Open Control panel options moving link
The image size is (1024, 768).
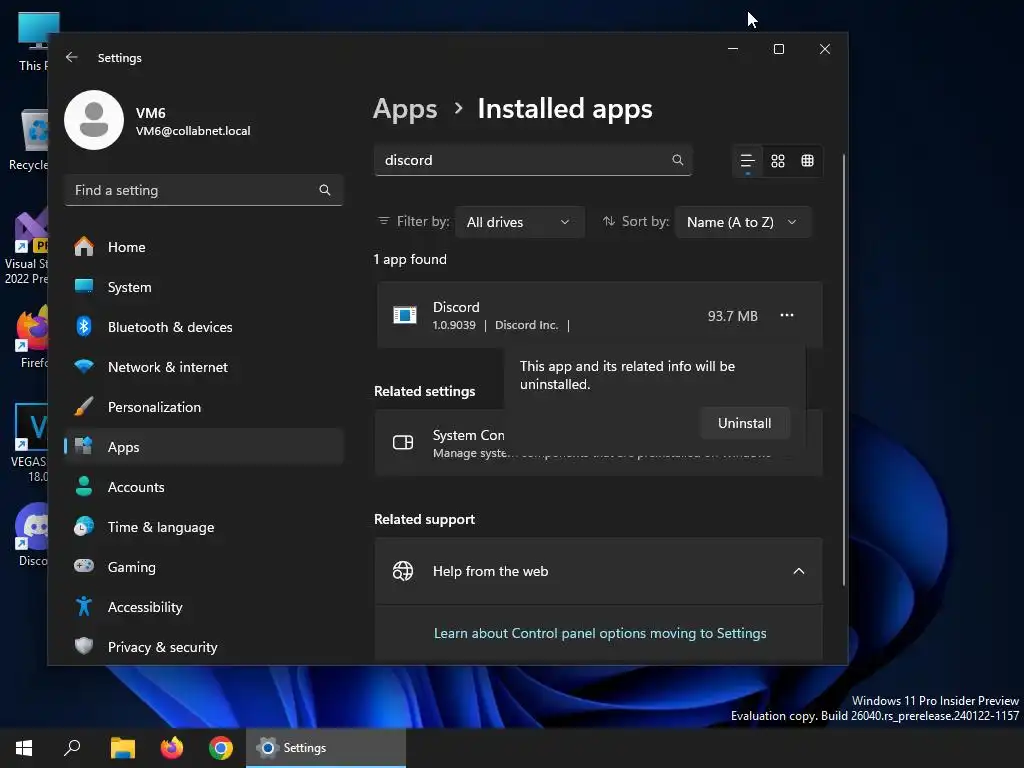coord(600,633)
